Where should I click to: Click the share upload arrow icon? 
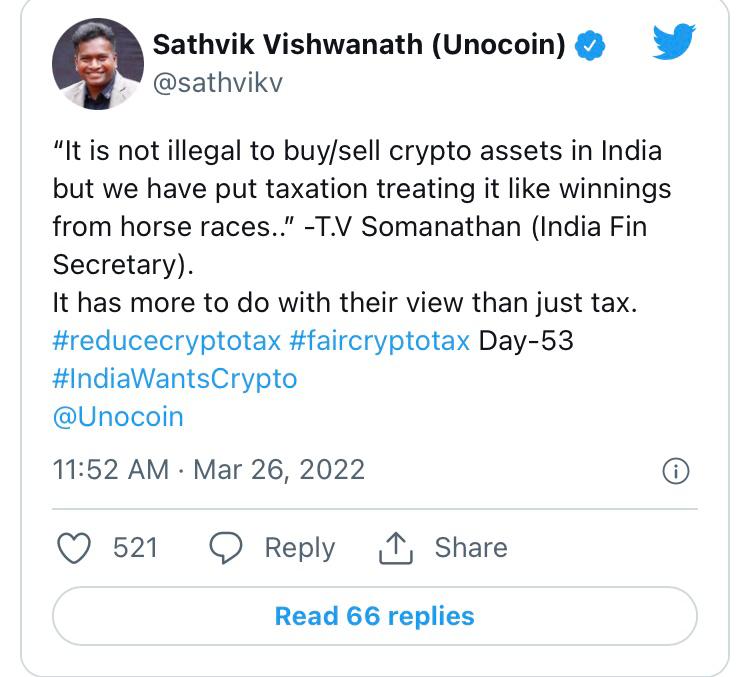[x=397, y=548]
